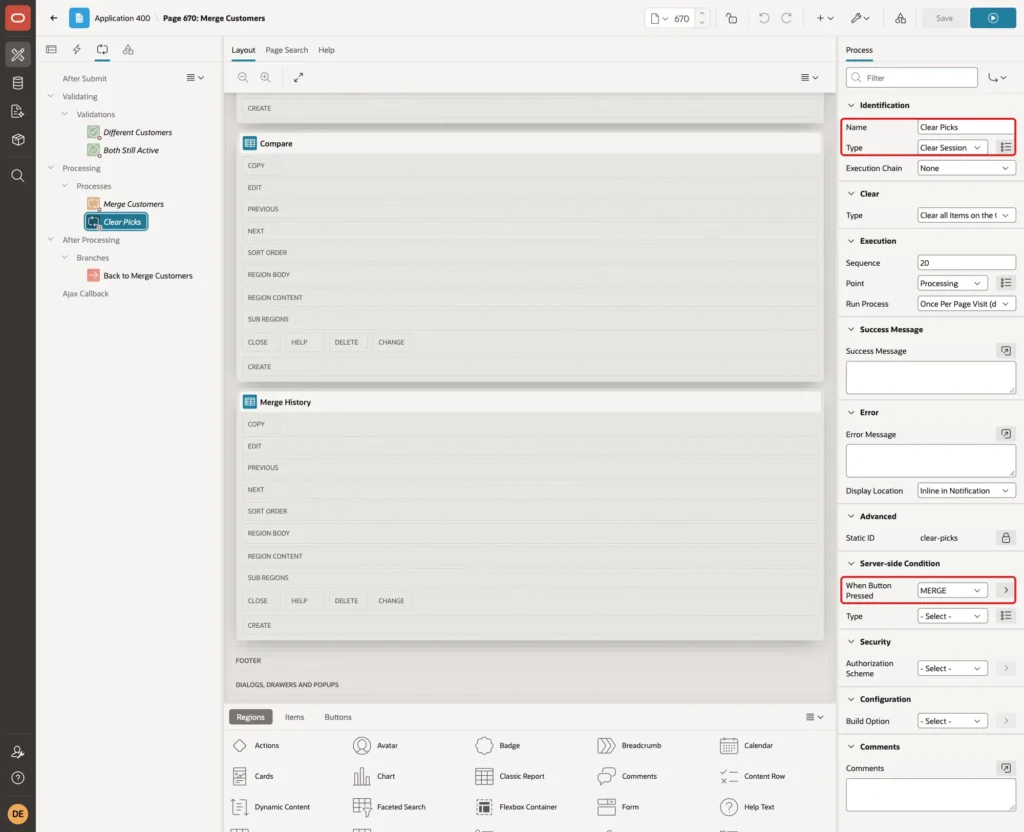Click the Save button

(944, 18)
